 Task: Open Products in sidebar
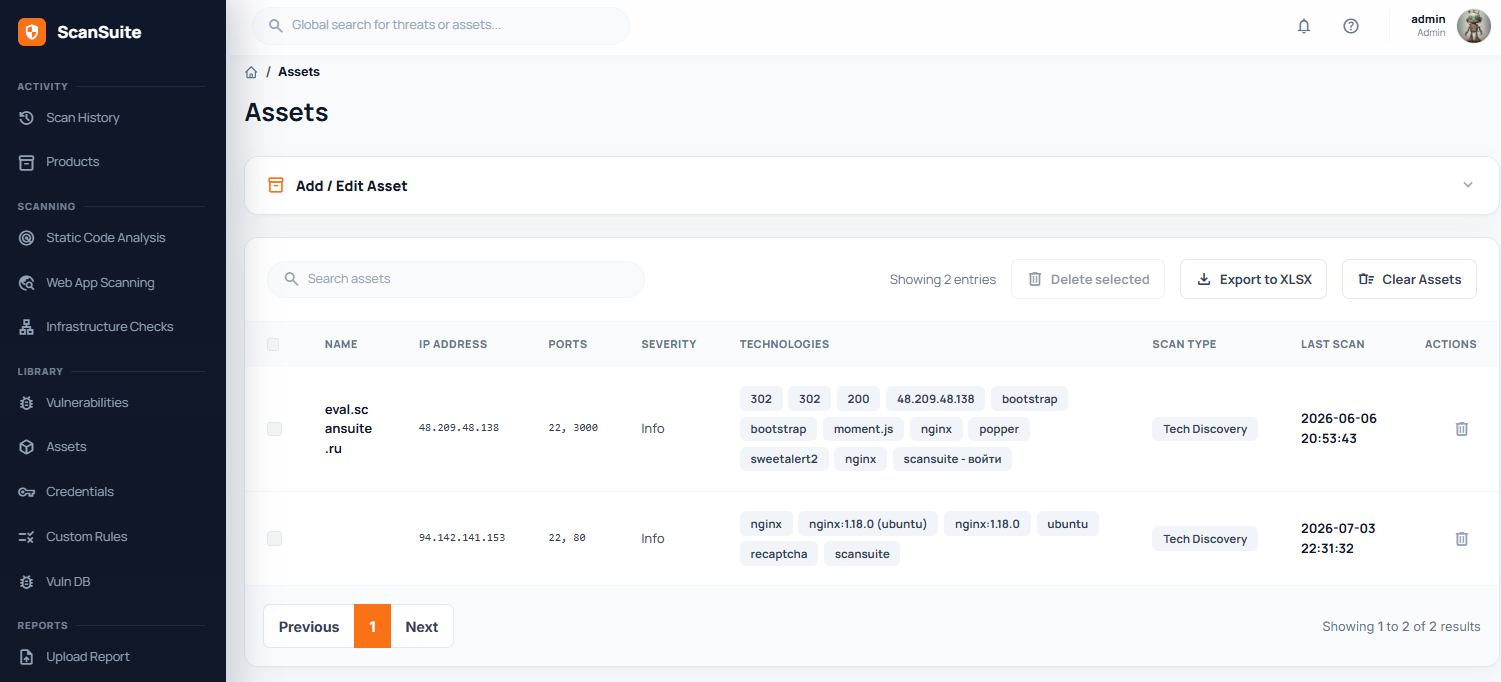coord(73,162)
